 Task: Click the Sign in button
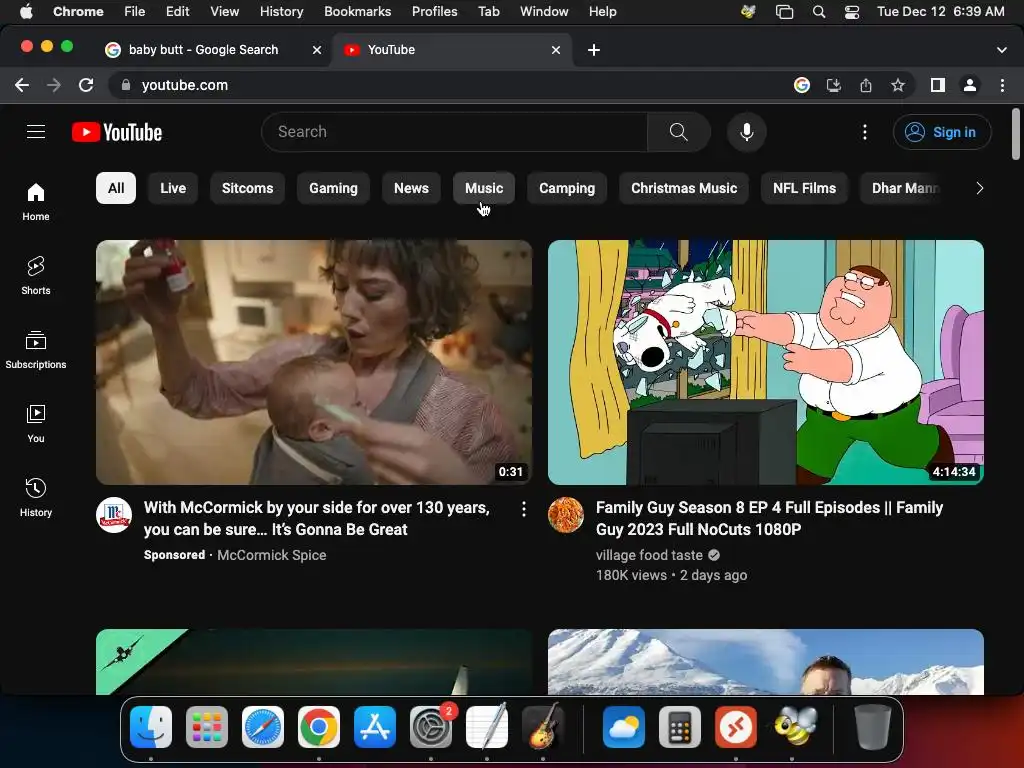coord(942,132)
